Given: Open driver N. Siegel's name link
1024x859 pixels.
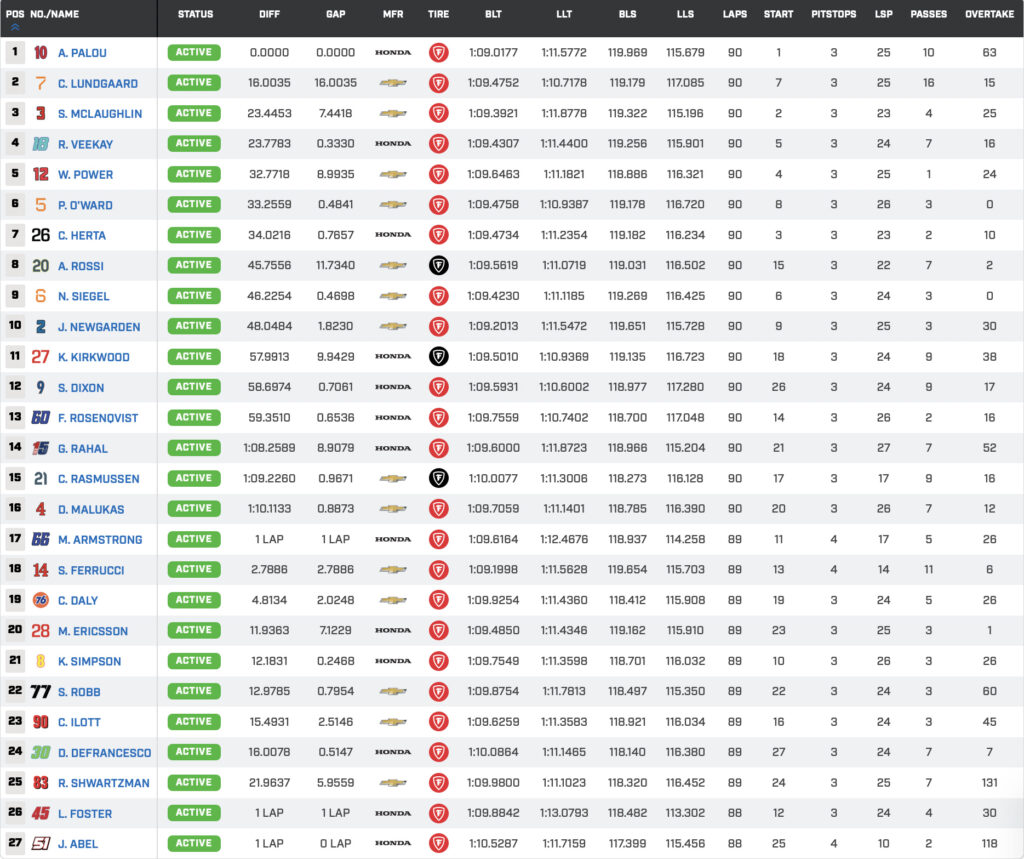Looking at the screenshot, I should (x=84, y=297).
